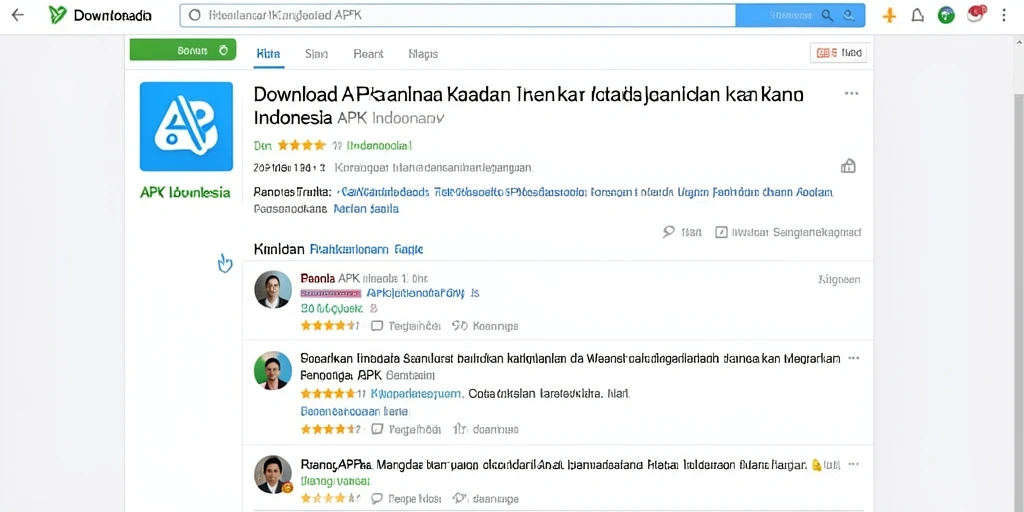Open the first review's blue APK link

(x=423, y=293)
